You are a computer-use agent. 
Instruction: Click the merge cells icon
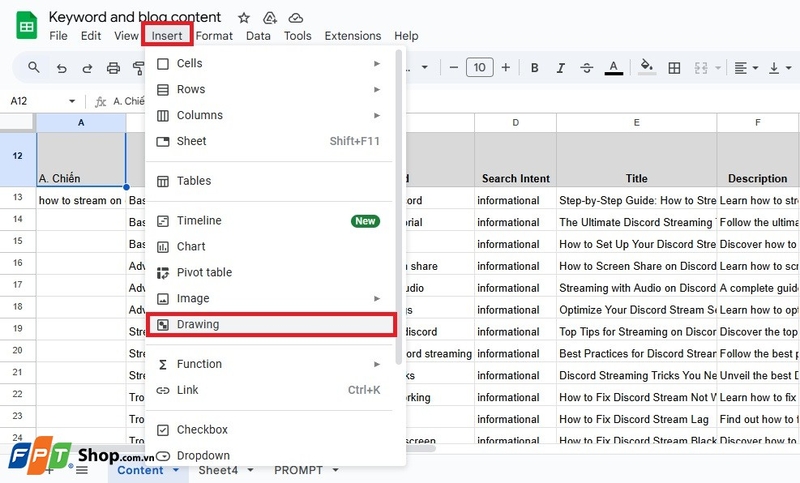pyautogui.click(x=701, y=68)
